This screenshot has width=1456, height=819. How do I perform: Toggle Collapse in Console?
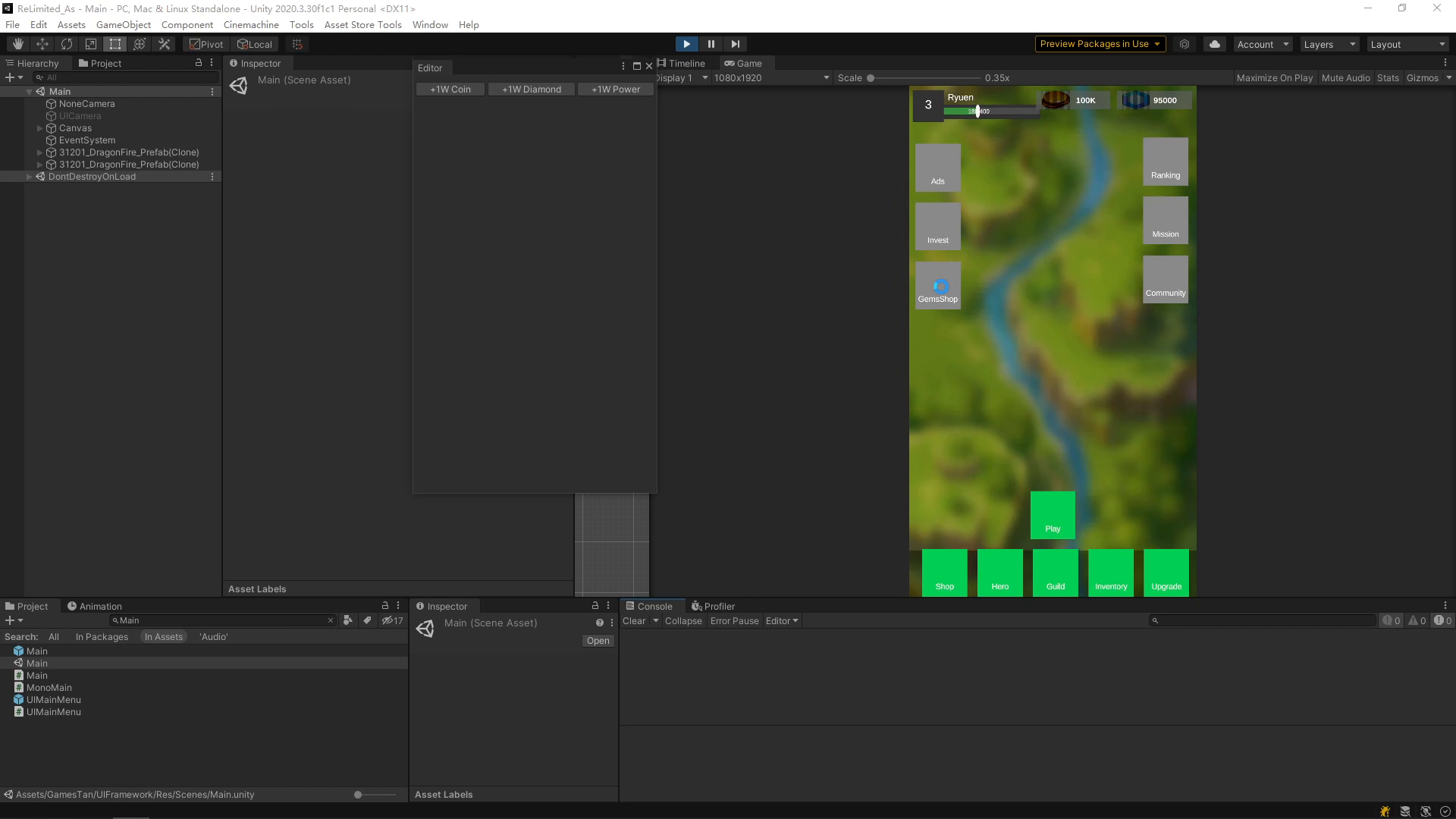(x=683, y=620)
